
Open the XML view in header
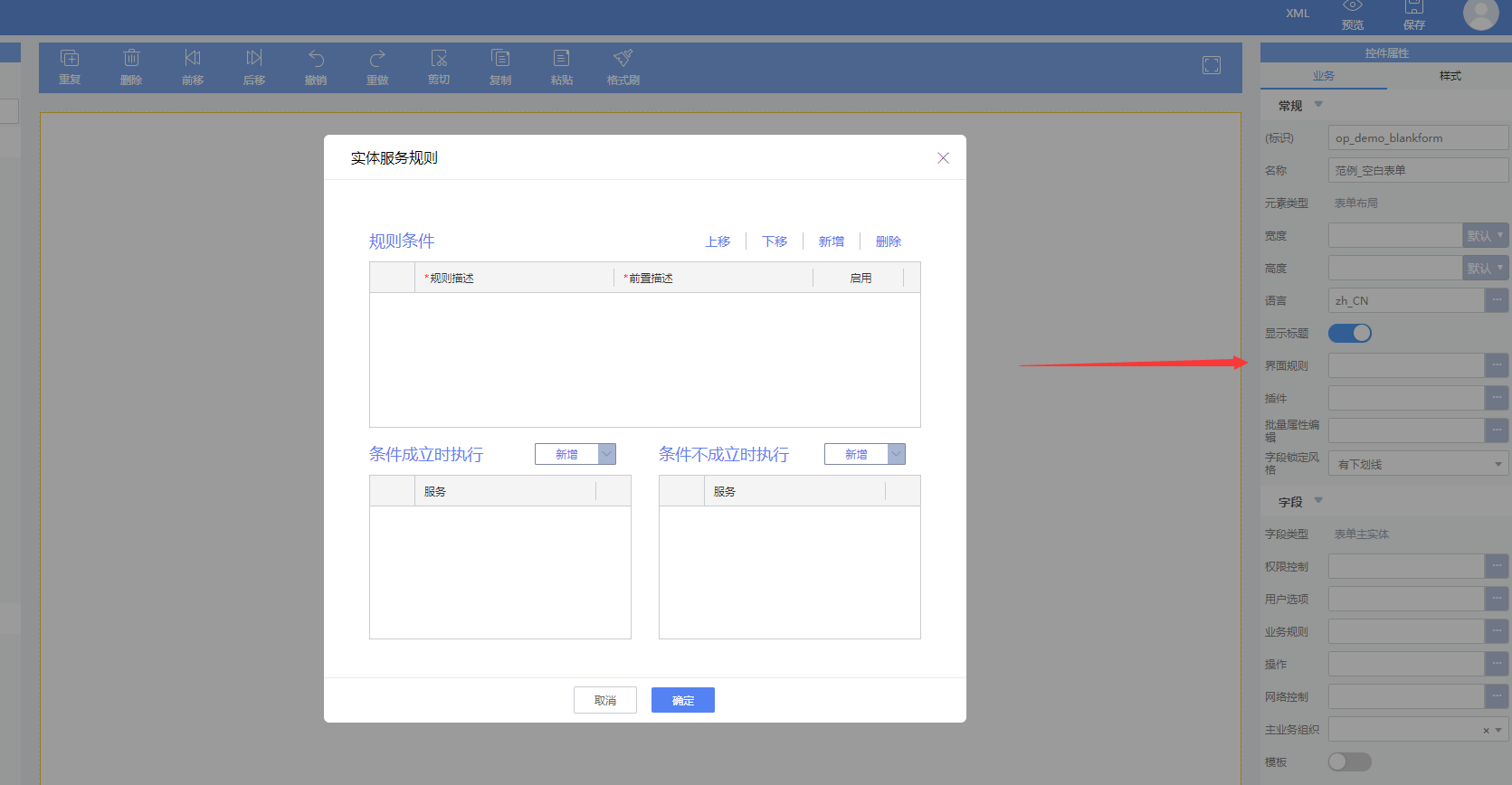tap(1298, 14)
